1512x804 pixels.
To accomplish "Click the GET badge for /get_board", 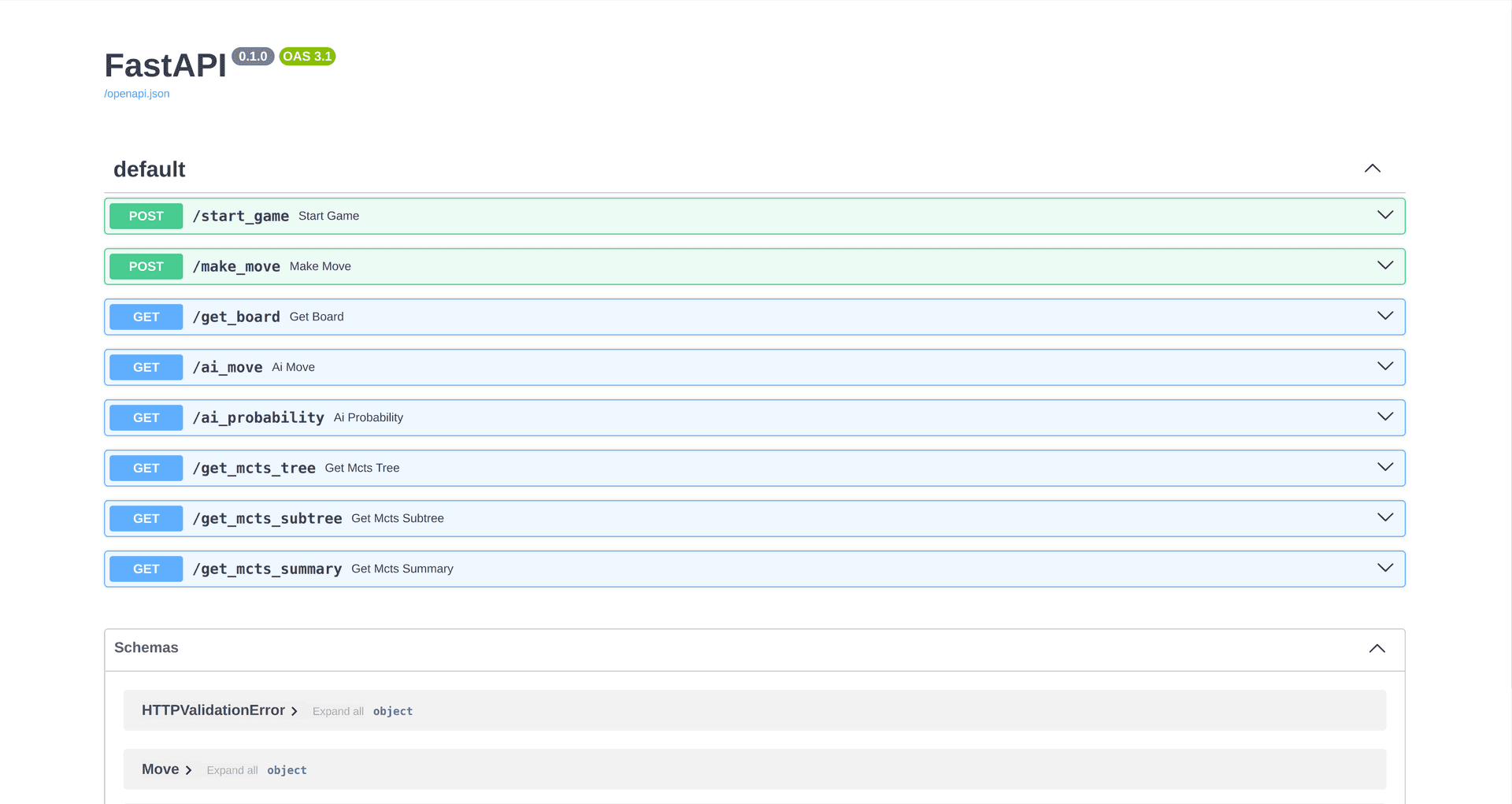I will (146, 317).
